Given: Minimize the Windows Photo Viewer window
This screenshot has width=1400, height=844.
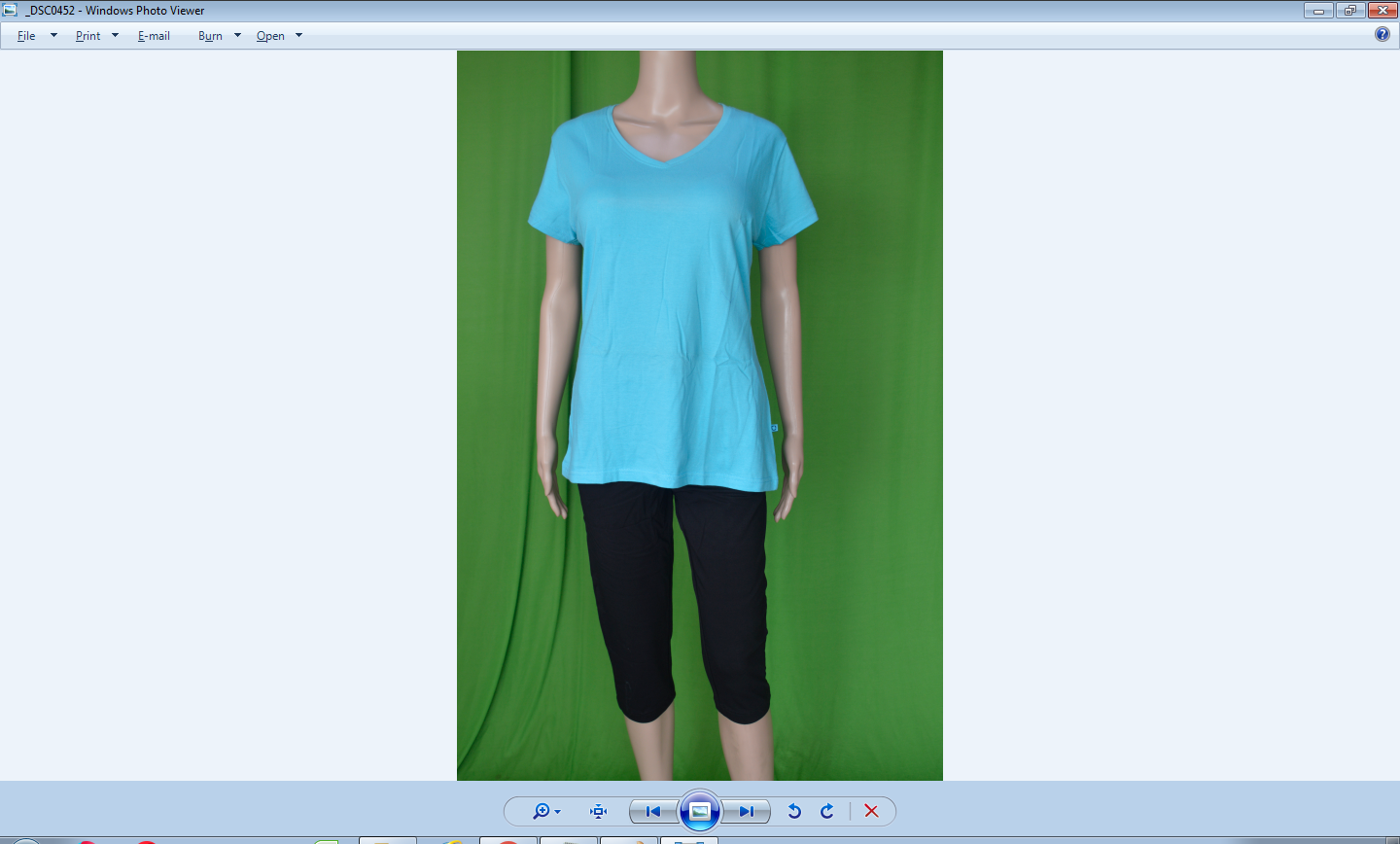Looking at the screenshot, I should coord(1318,11).
